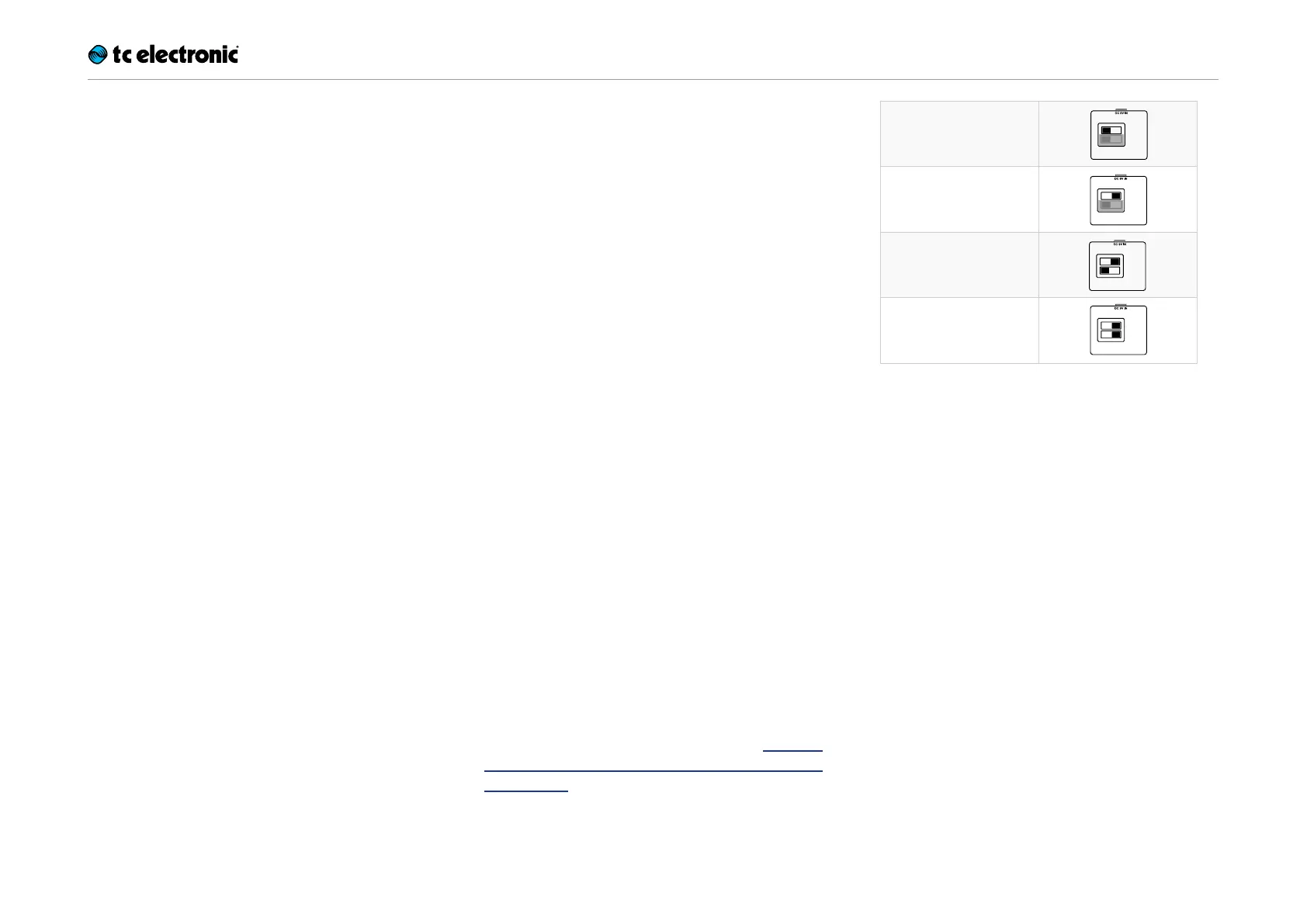
Task: Toggle upper DIP switch in first diagram
Action: (x=1111, y=130)
